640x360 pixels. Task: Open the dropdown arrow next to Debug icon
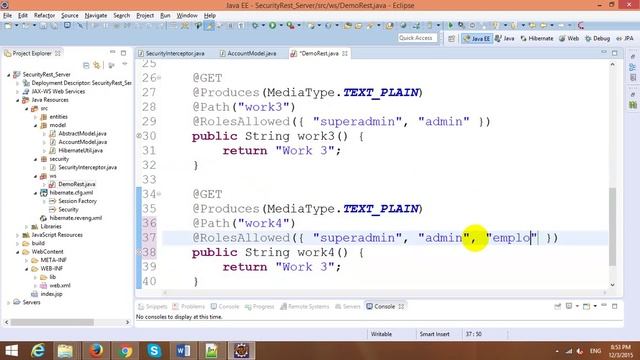click(263, 26)
